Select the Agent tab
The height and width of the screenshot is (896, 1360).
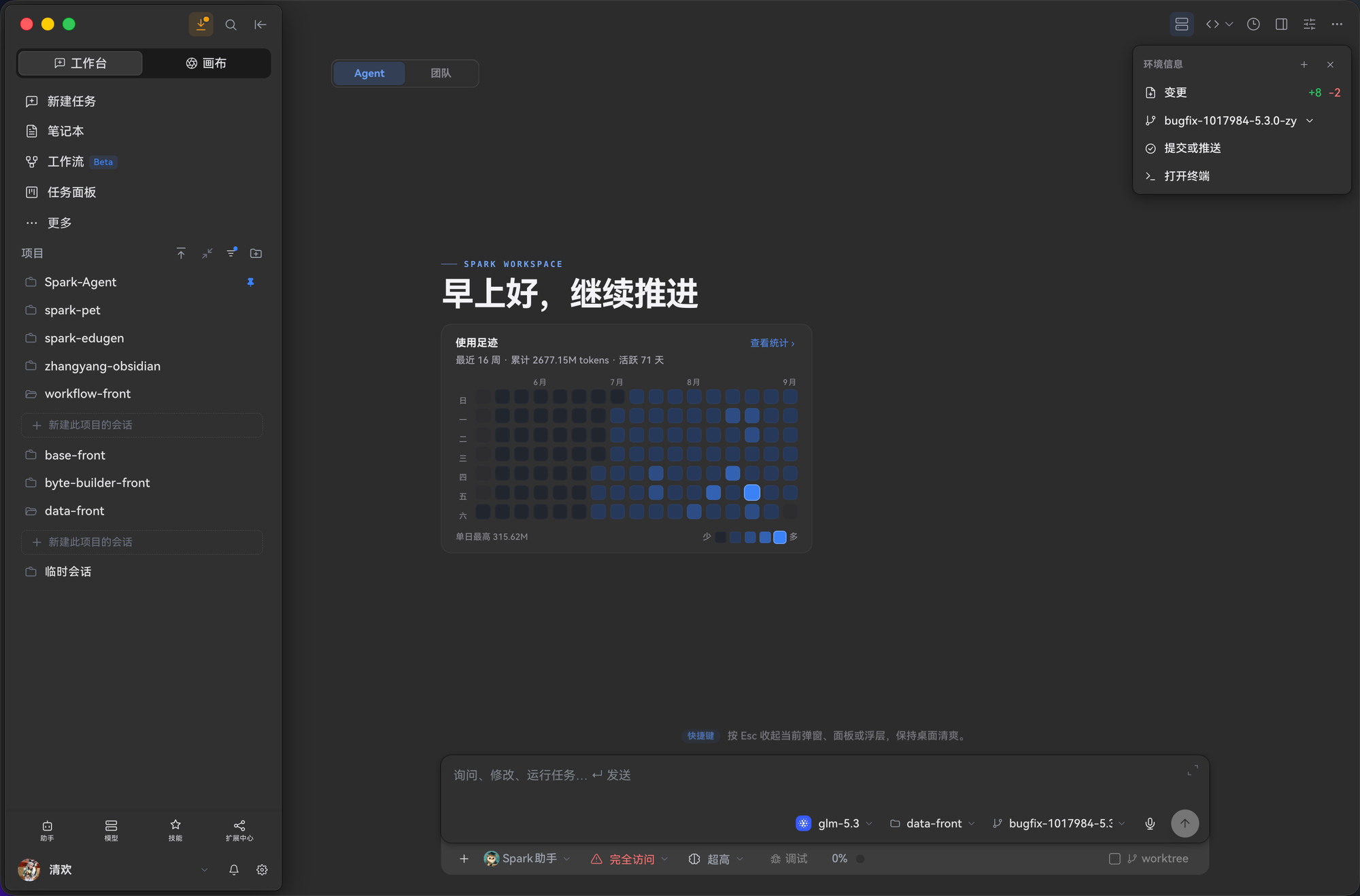(369, 73)
